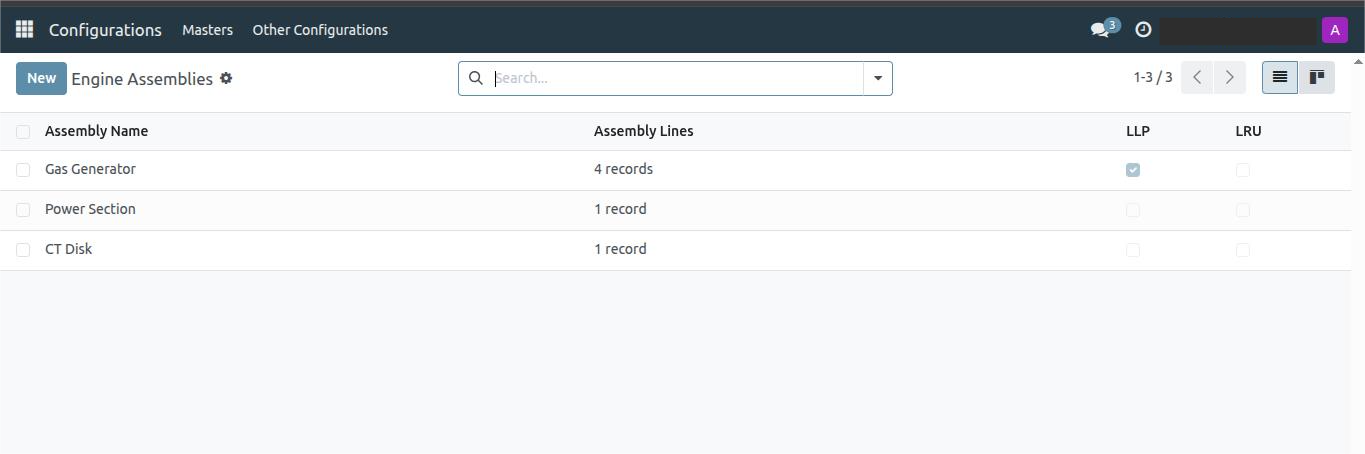Click the New button
1365x454 pixels.
coord(41,78)
